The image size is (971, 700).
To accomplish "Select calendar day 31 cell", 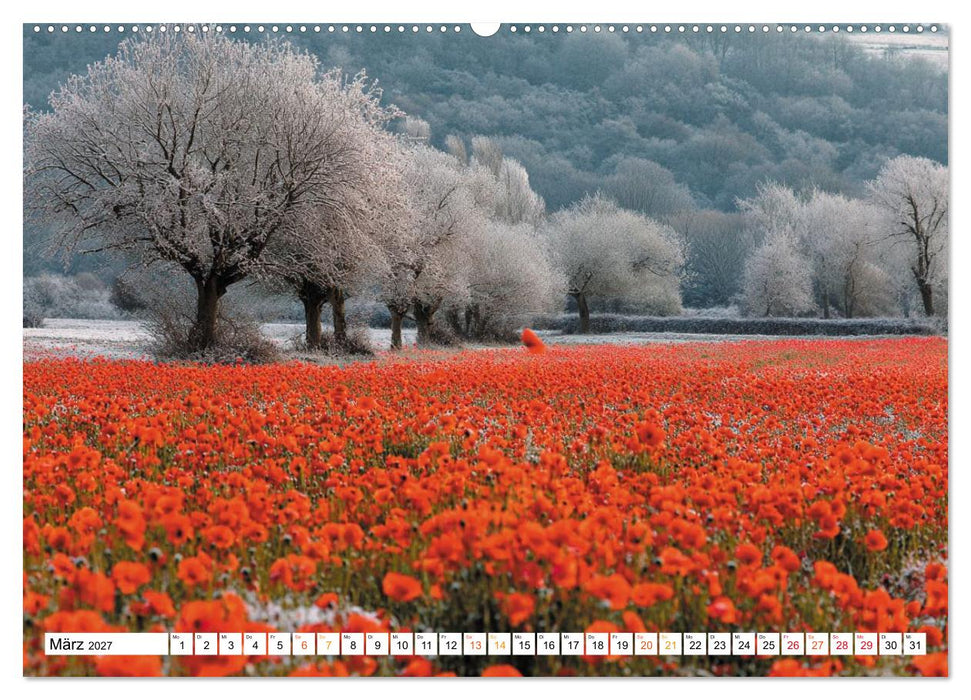I will click(915, 644).
